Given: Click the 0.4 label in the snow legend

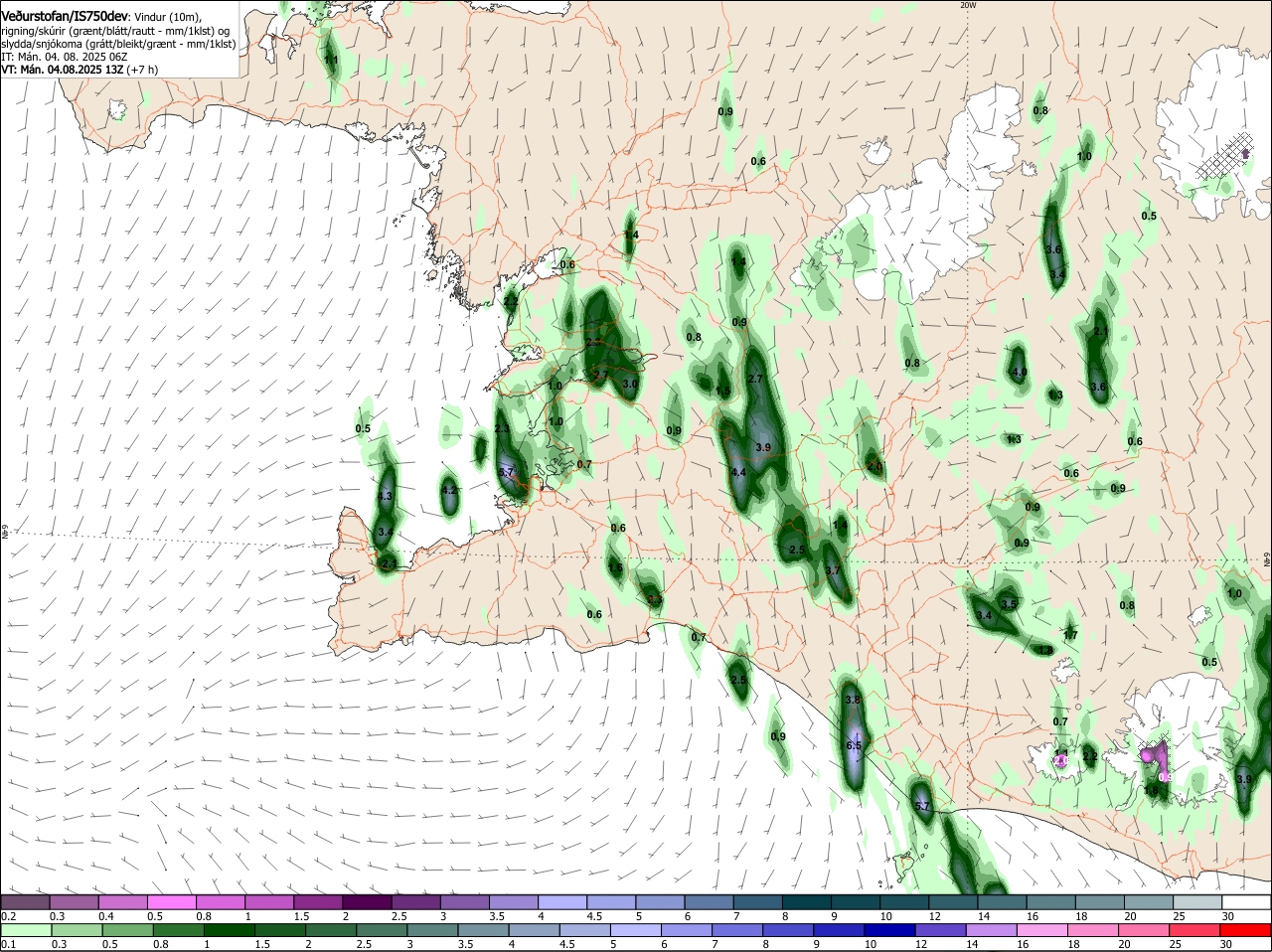Looking at the screenshot, I should pyautogui.click(x=105, y=916).
